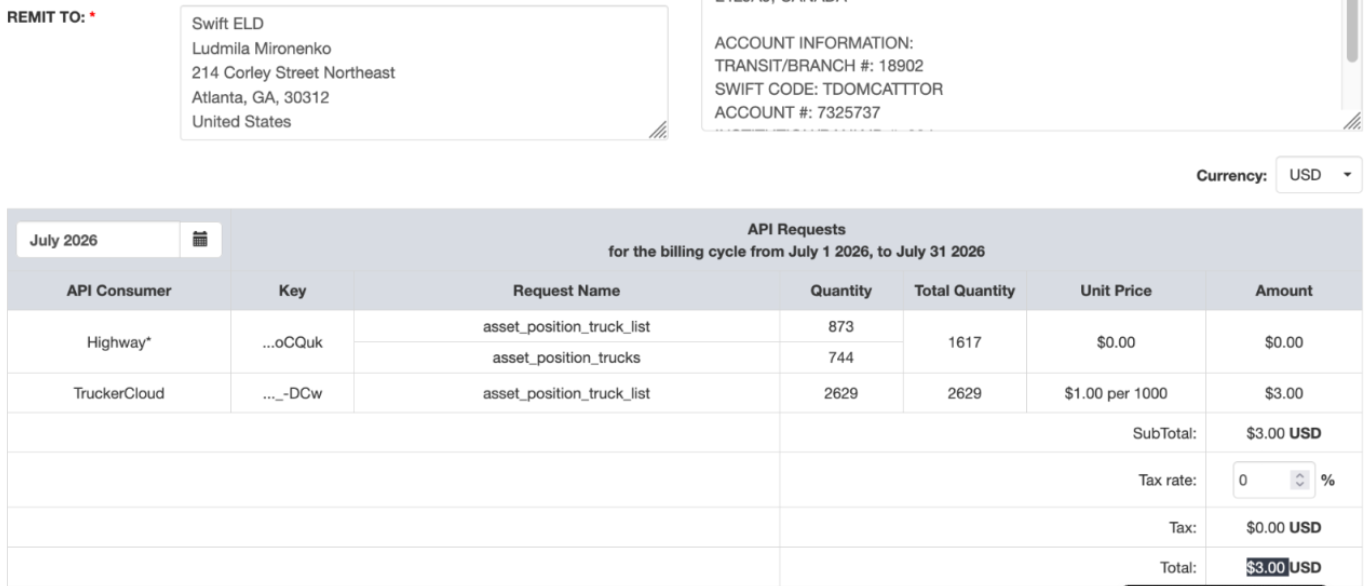The height and width of the screenshot is (586, 1369).
Task: Click the Quantity column header
Action: (x=842, y=291)
